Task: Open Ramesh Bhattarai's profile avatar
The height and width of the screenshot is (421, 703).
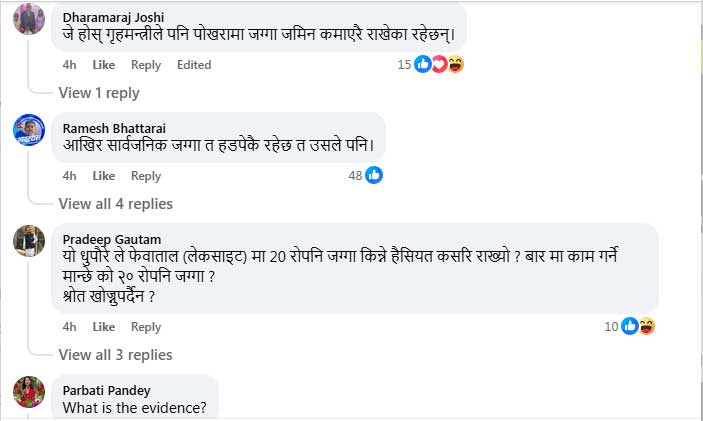Action: (29, 130)
